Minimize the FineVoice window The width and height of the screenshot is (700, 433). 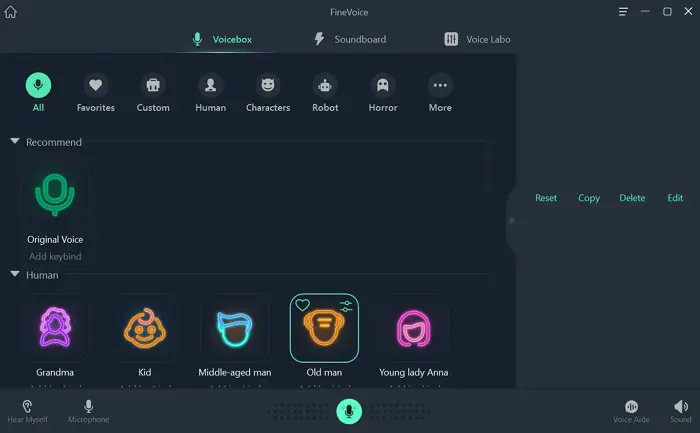coord(645,12)
